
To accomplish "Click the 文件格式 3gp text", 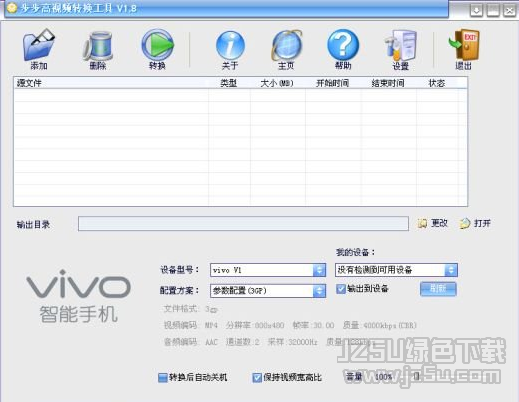I will pyautogui.click(x=190, y=309).
